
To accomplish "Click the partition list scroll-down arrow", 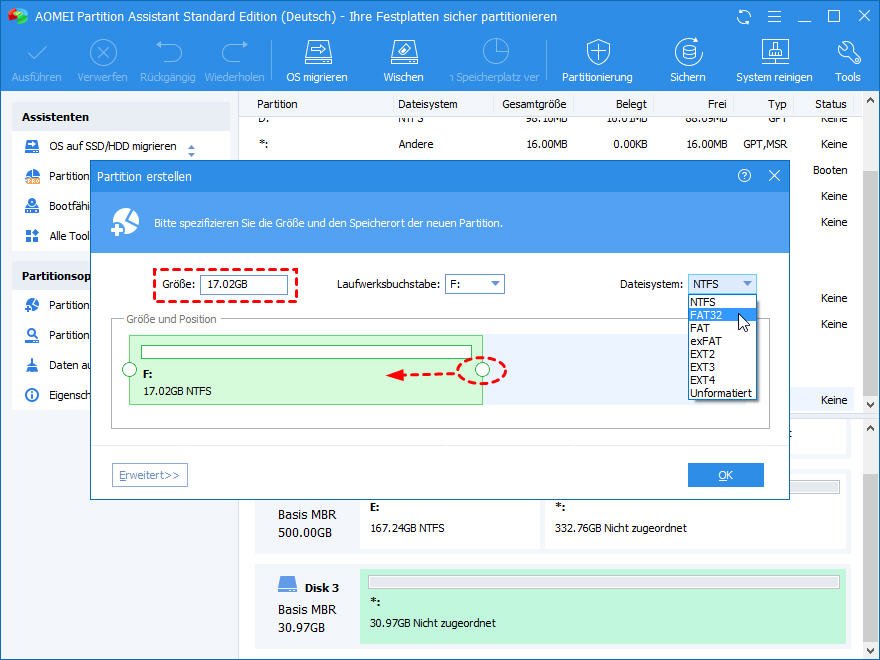I will 870,404.
